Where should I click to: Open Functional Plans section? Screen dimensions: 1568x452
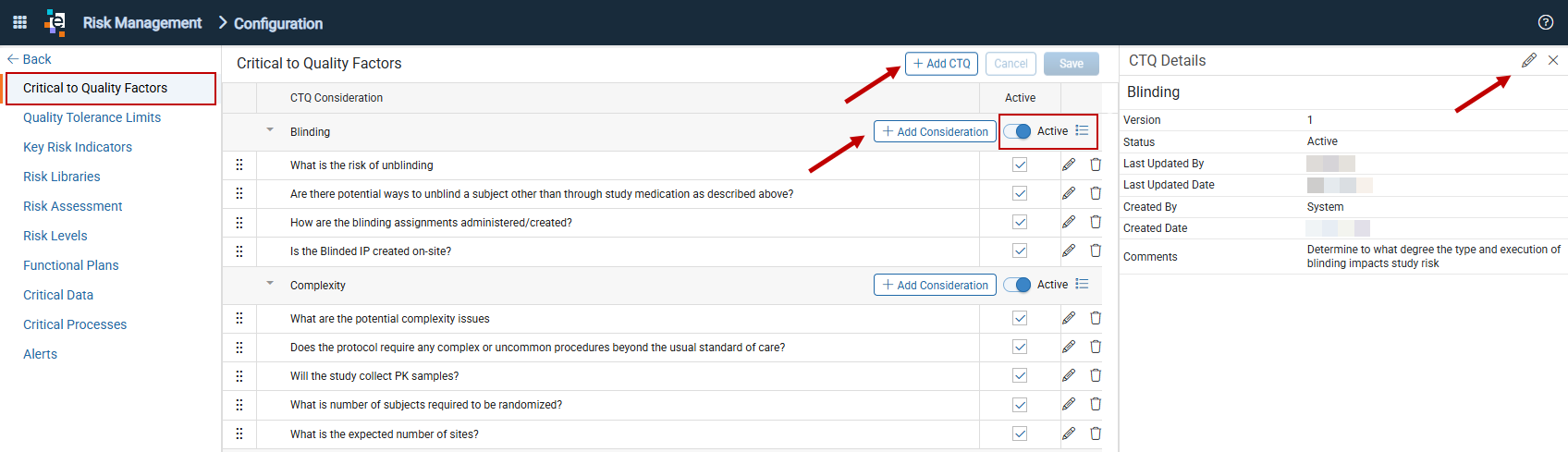[x=71, y=265]
